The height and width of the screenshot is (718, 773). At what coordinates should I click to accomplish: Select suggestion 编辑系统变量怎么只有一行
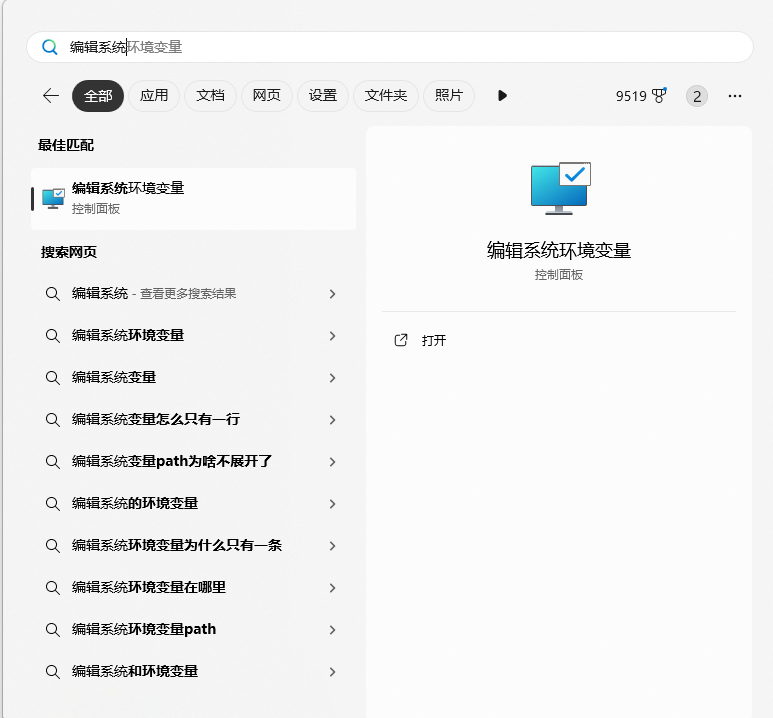(156, 420)
